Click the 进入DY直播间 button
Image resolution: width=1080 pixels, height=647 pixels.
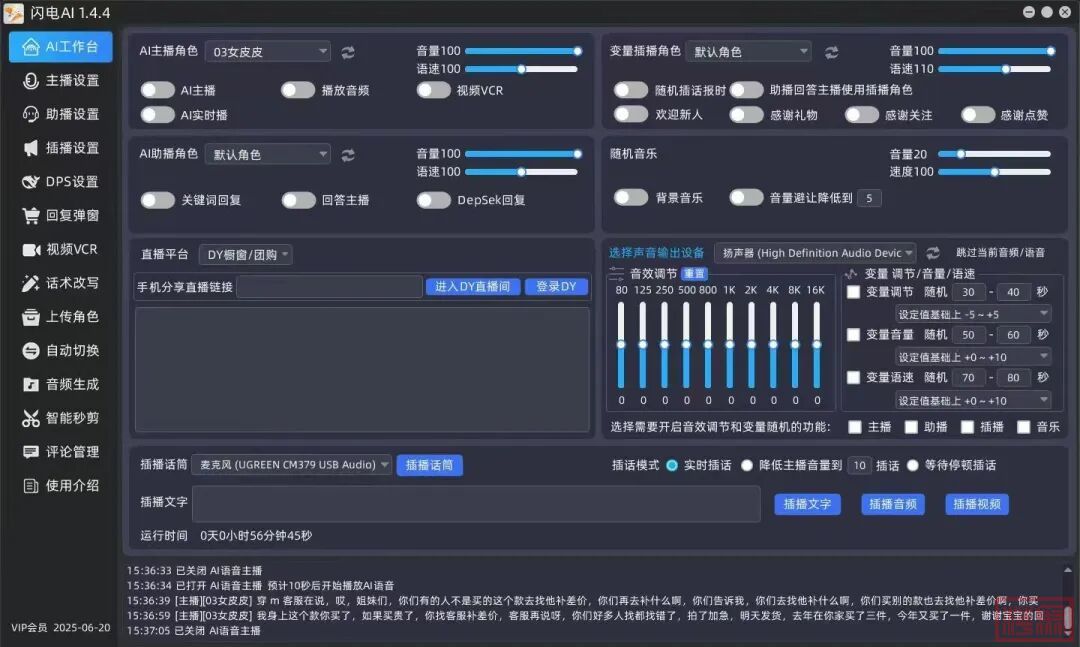coord(473,287)
